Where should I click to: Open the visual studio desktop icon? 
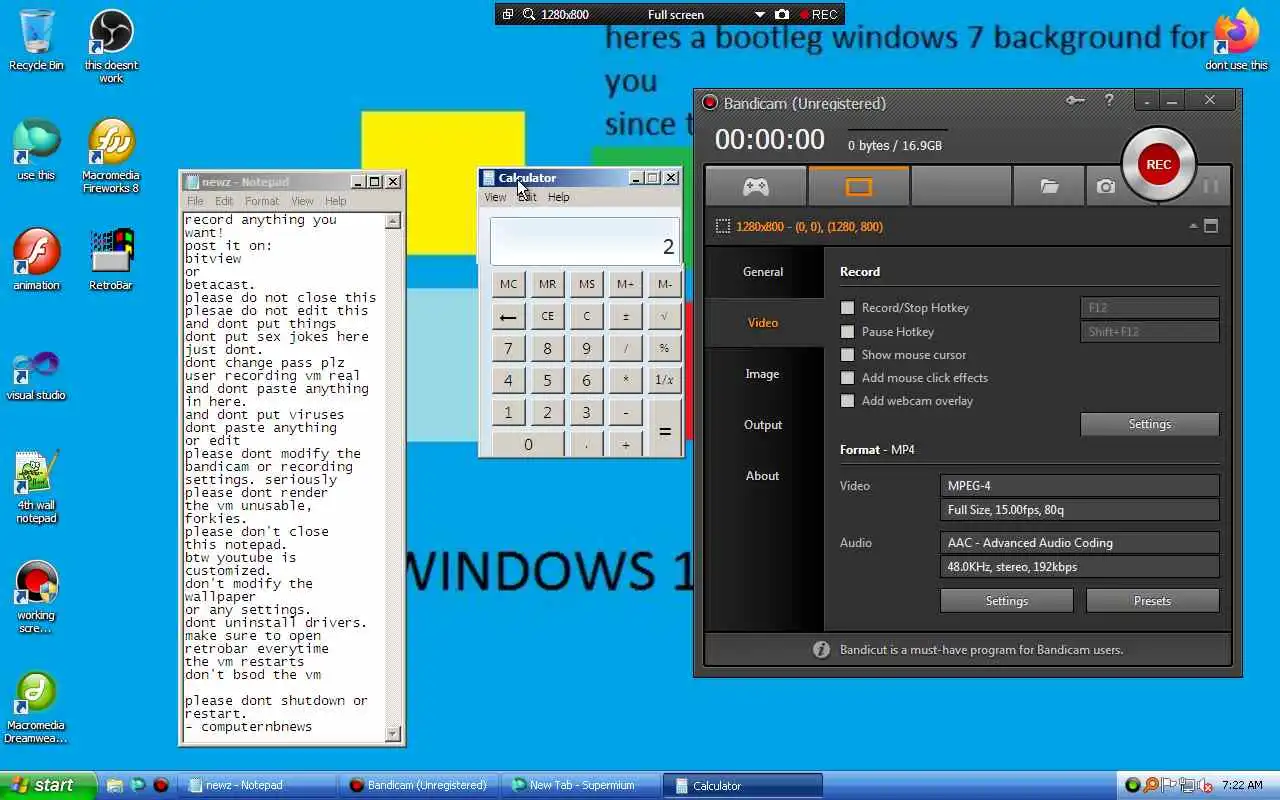click(36, 375)
